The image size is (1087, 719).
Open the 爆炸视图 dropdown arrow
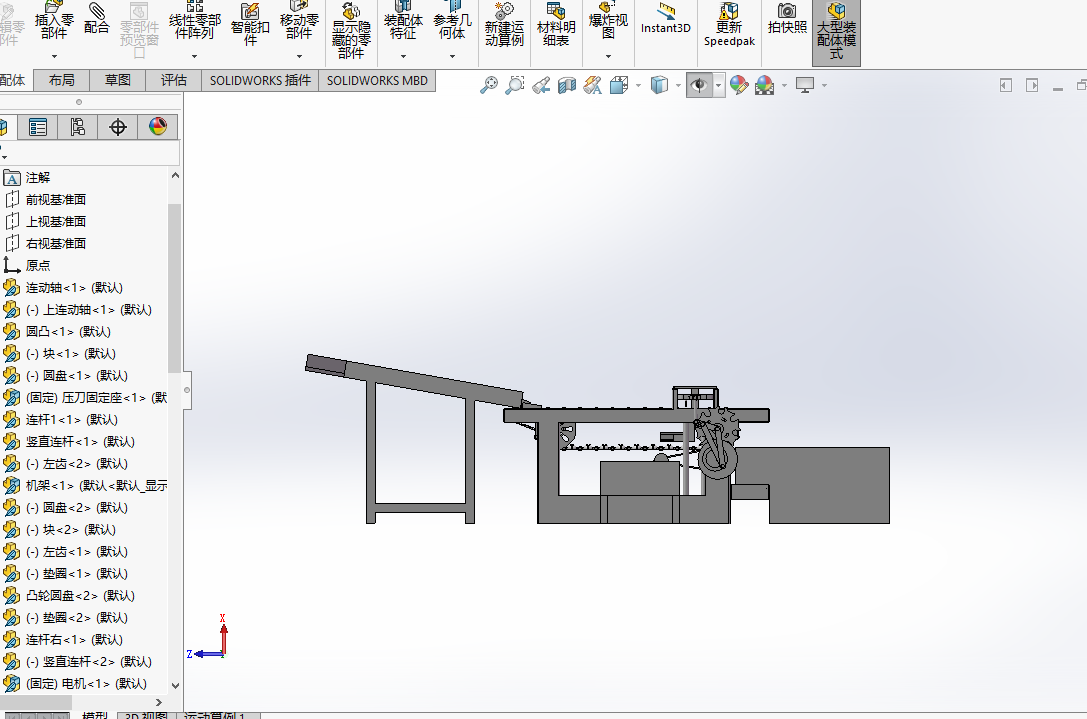tap(608, 56)
